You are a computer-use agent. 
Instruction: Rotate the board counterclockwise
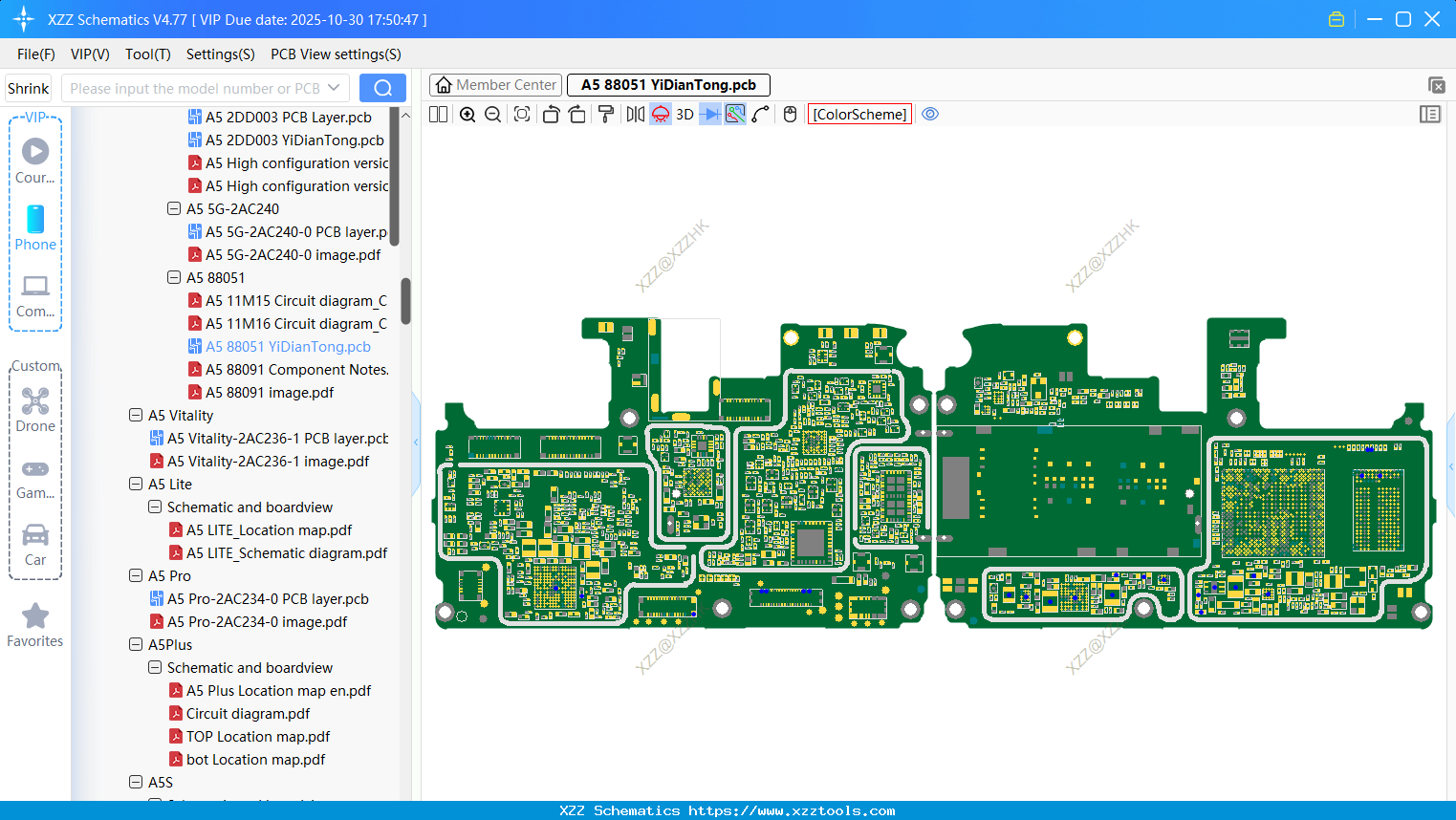[551, 114]
